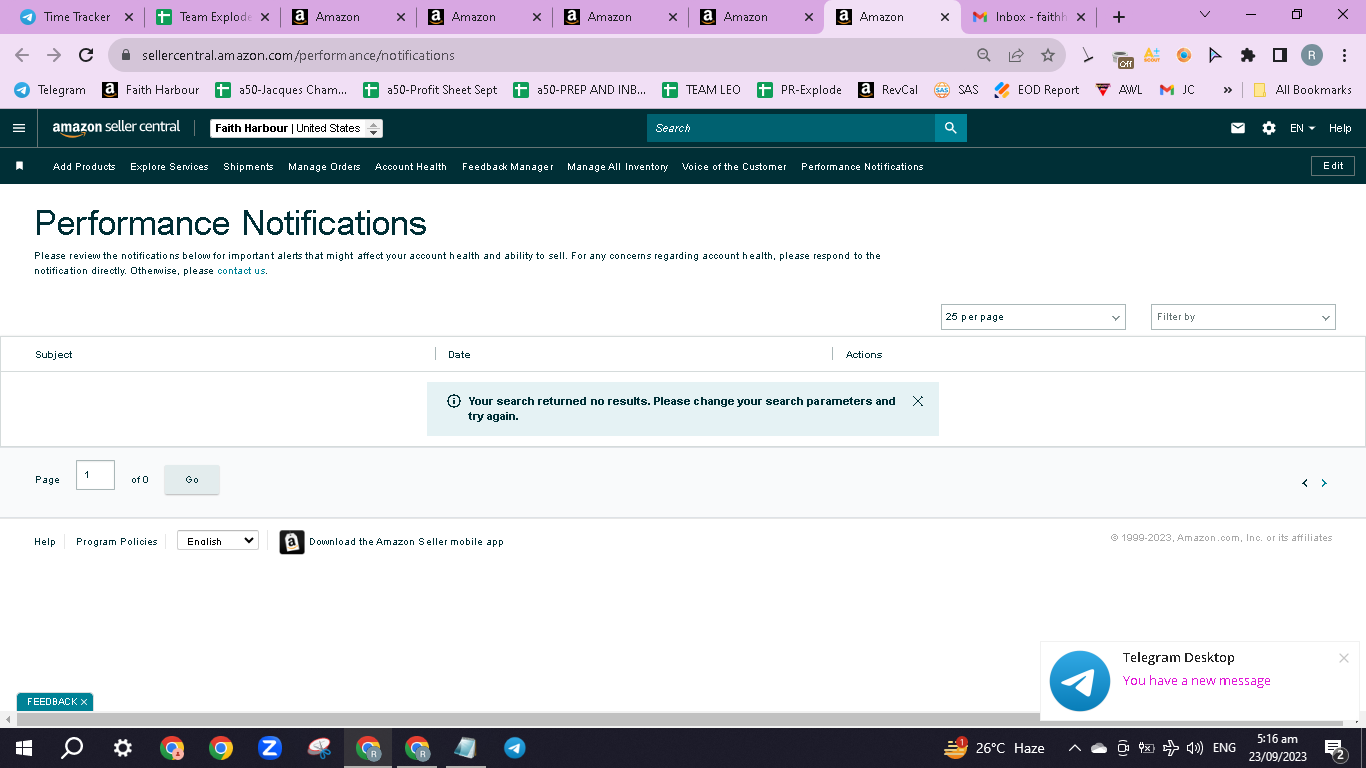
Task: Click the cursor arrow extension icon
Action: [x=1216, y=56]
